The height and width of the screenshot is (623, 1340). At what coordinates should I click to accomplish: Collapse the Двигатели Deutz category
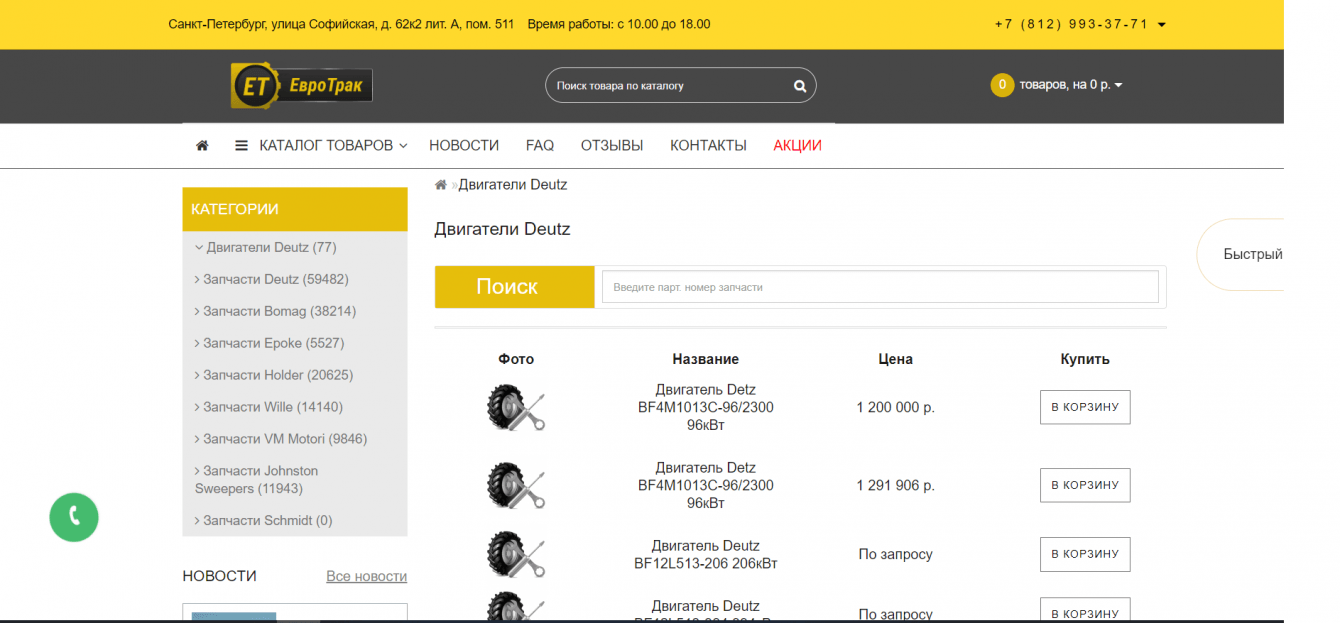coord(198,247)
